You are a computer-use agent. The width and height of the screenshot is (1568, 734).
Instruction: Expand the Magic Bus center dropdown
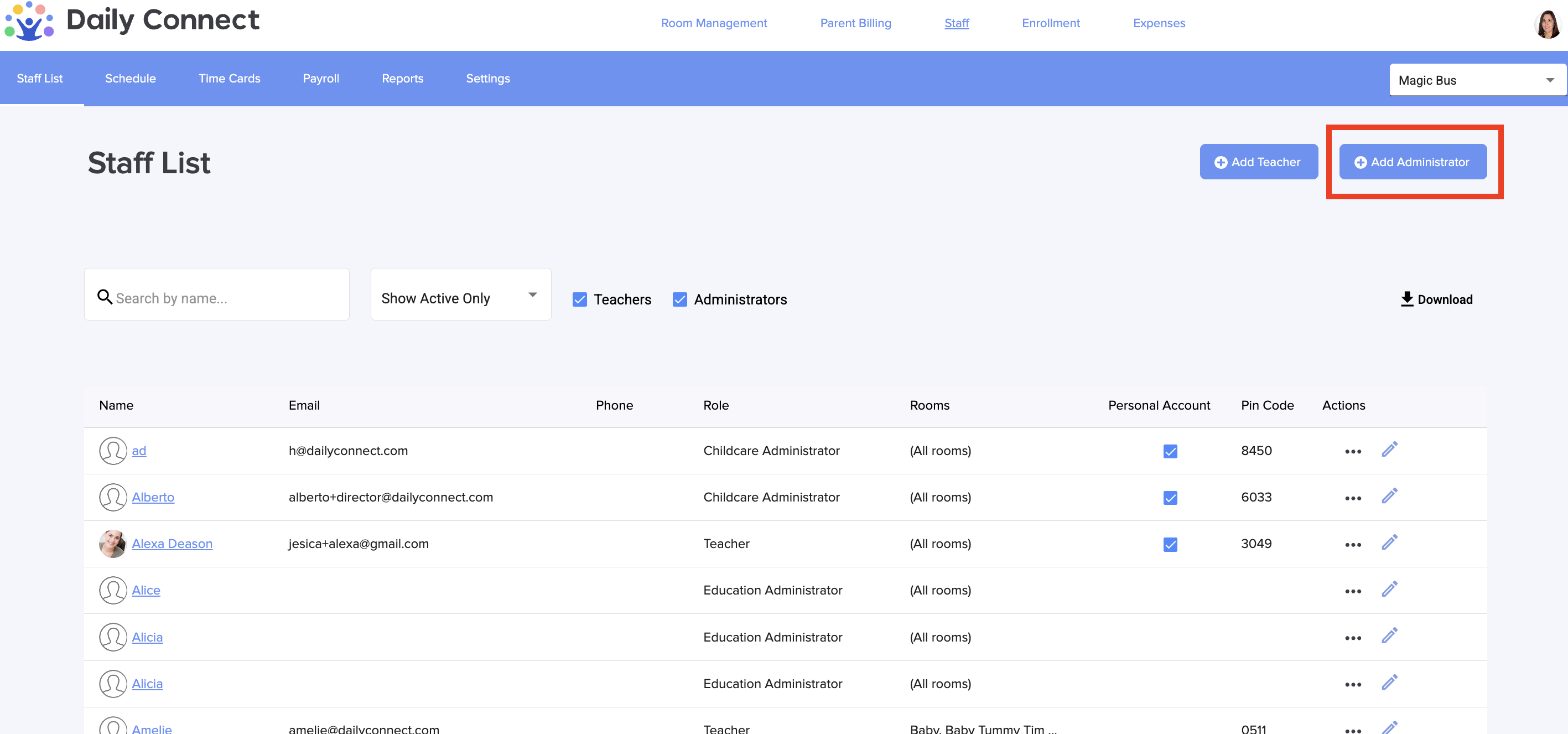(x=1476, y=80)
